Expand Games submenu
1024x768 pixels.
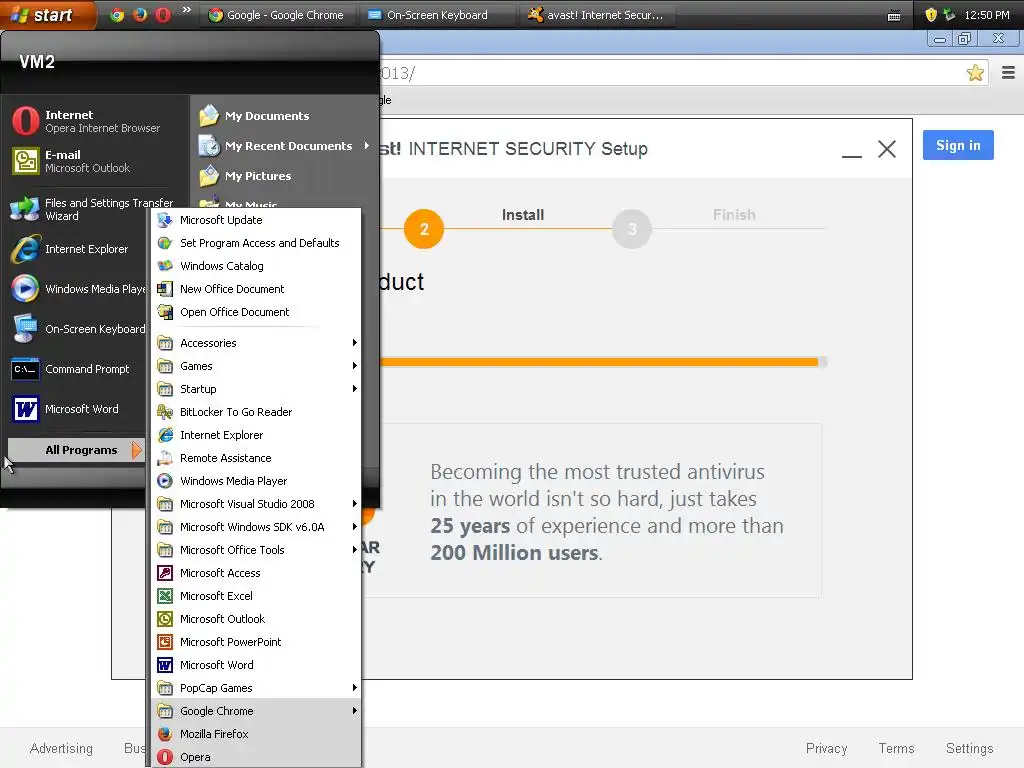click(257, 366)
